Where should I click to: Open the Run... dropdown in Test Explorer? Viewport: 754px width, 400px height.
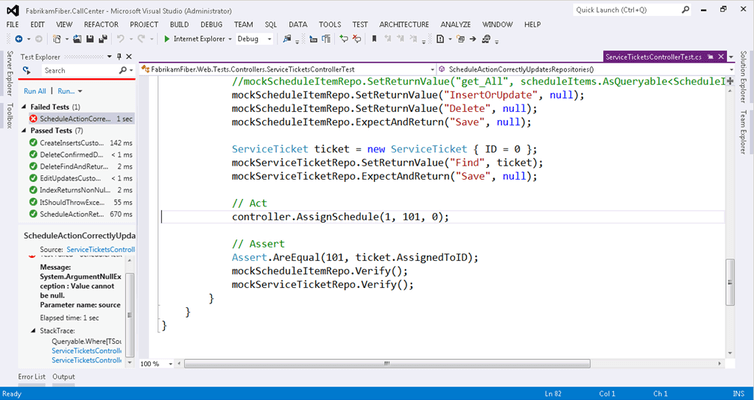pos(67,90)
